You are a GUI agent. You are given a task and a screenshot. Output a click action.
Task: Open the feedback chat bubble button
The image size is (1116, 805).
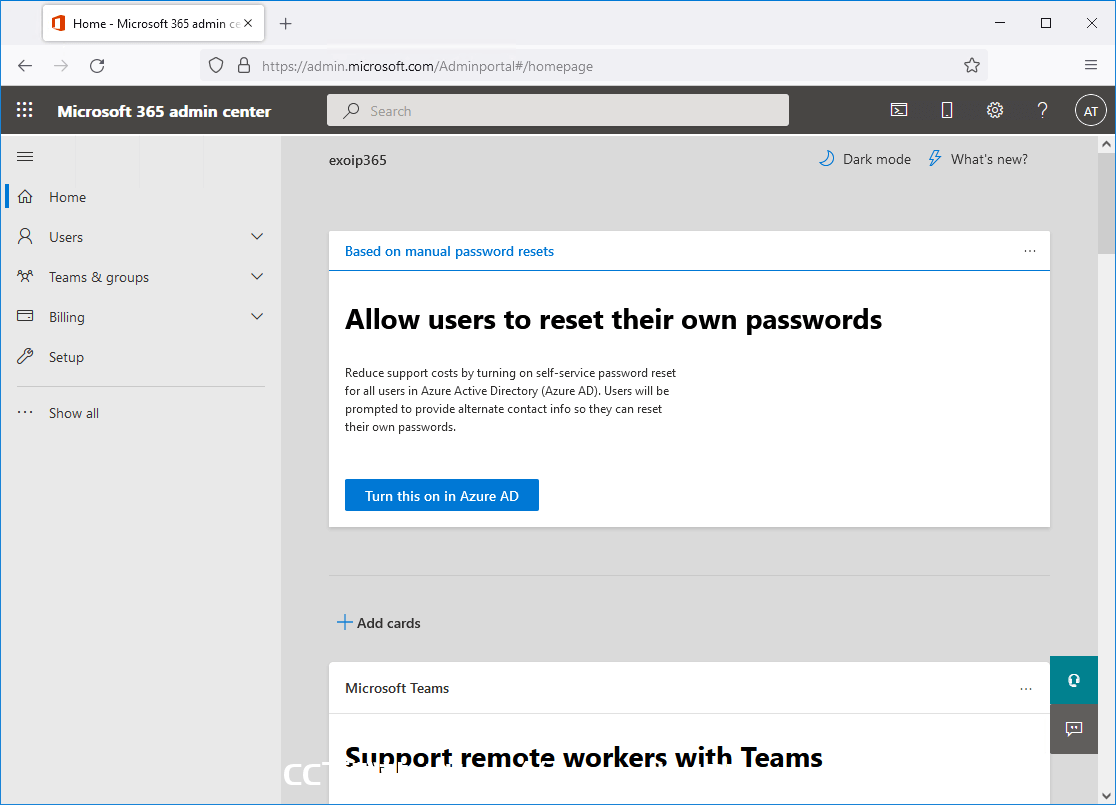click(x=1074, y=729)
